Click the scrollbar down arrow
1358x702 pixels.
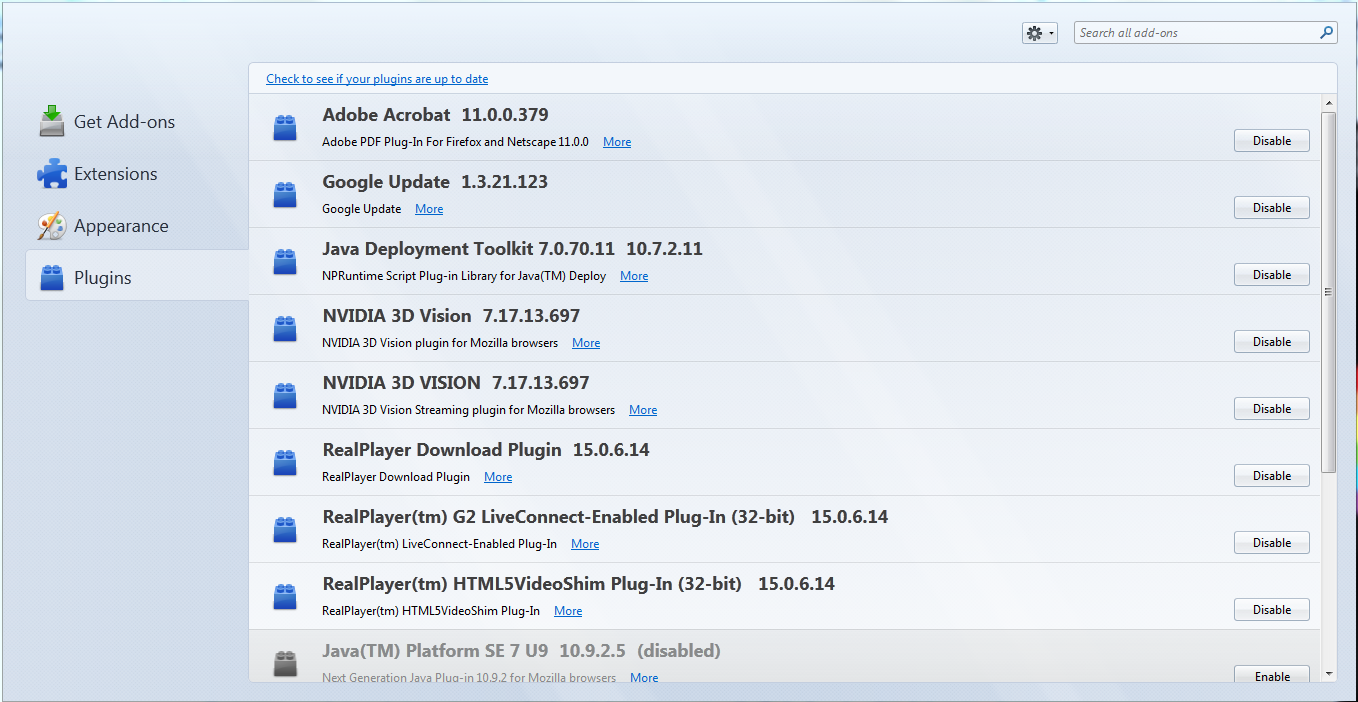click(1329, 675)
